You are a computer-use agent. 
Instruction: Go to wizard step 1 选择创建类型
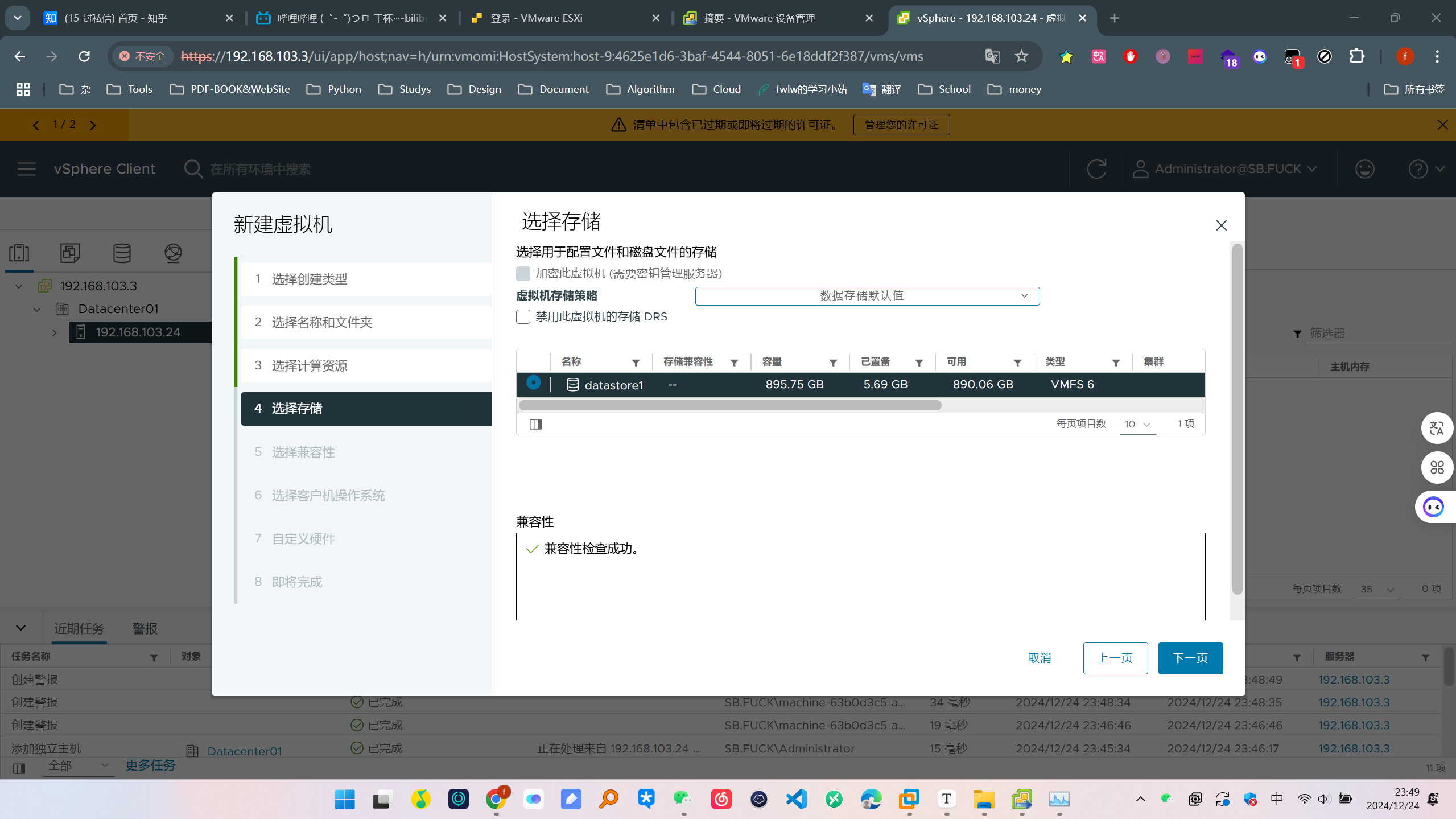366,279
